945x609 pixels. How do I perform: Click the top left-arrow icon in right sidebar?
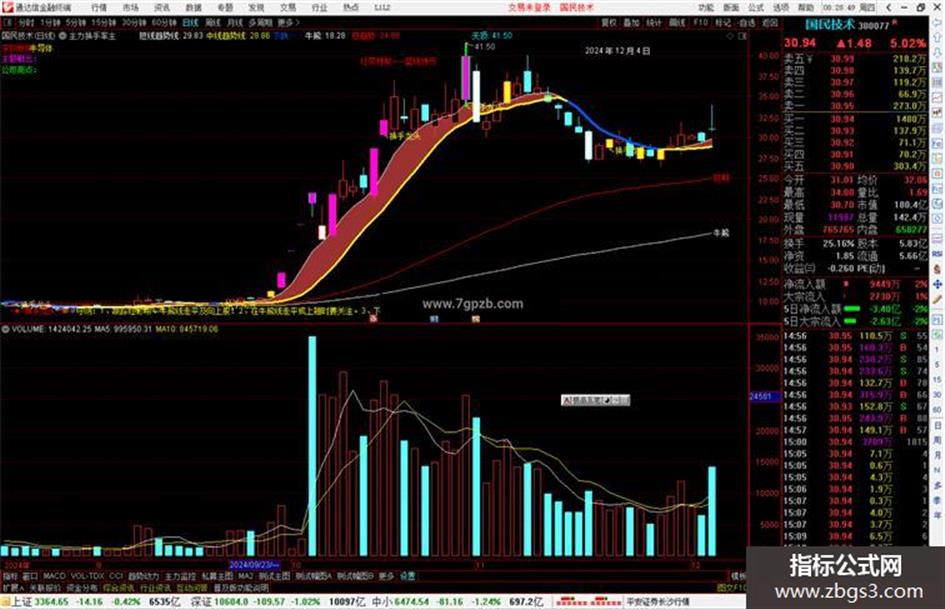937,23
